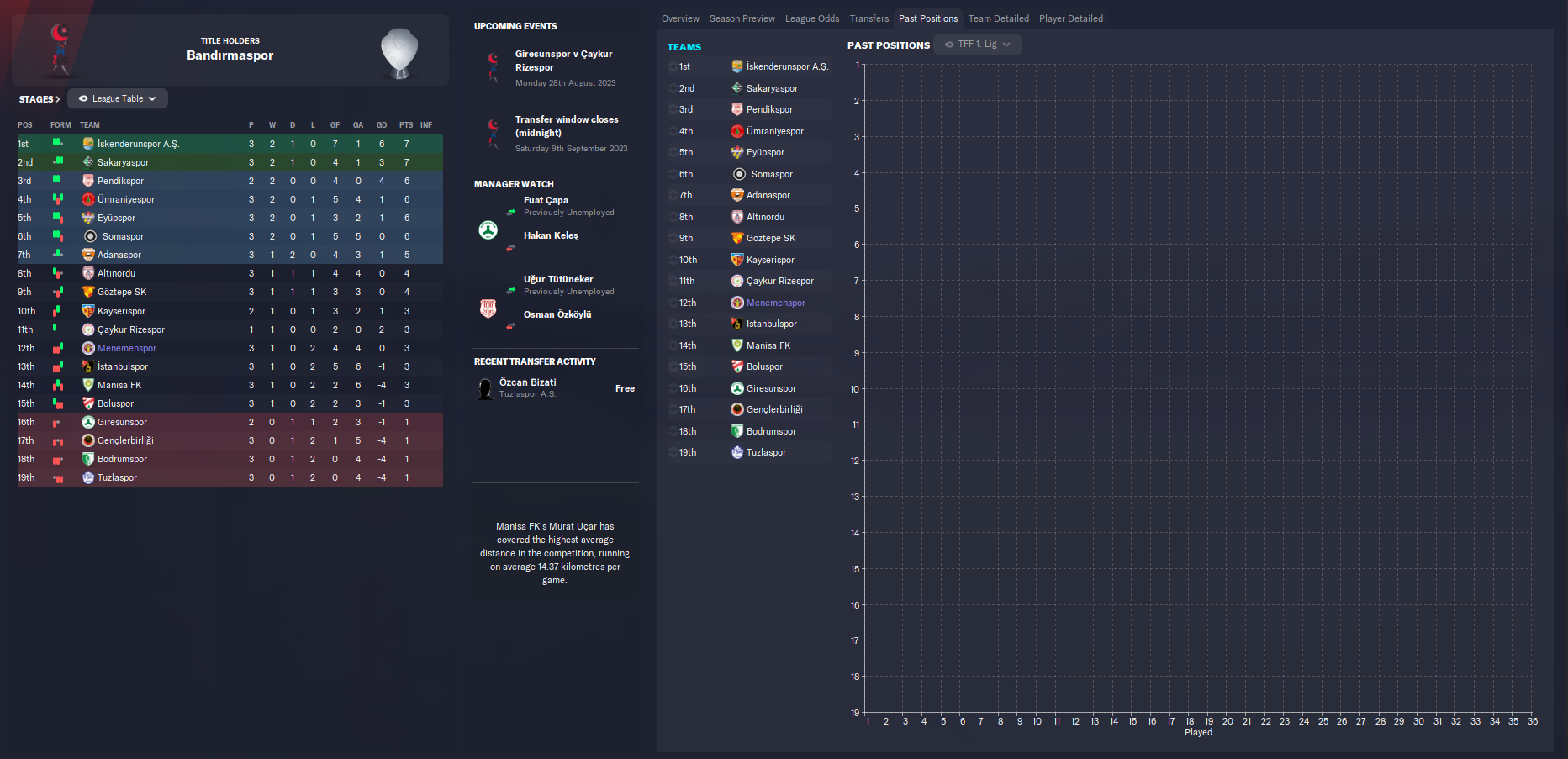Open Altınordu name in the league table
The image size is (1568, 759).
point(116,273)
